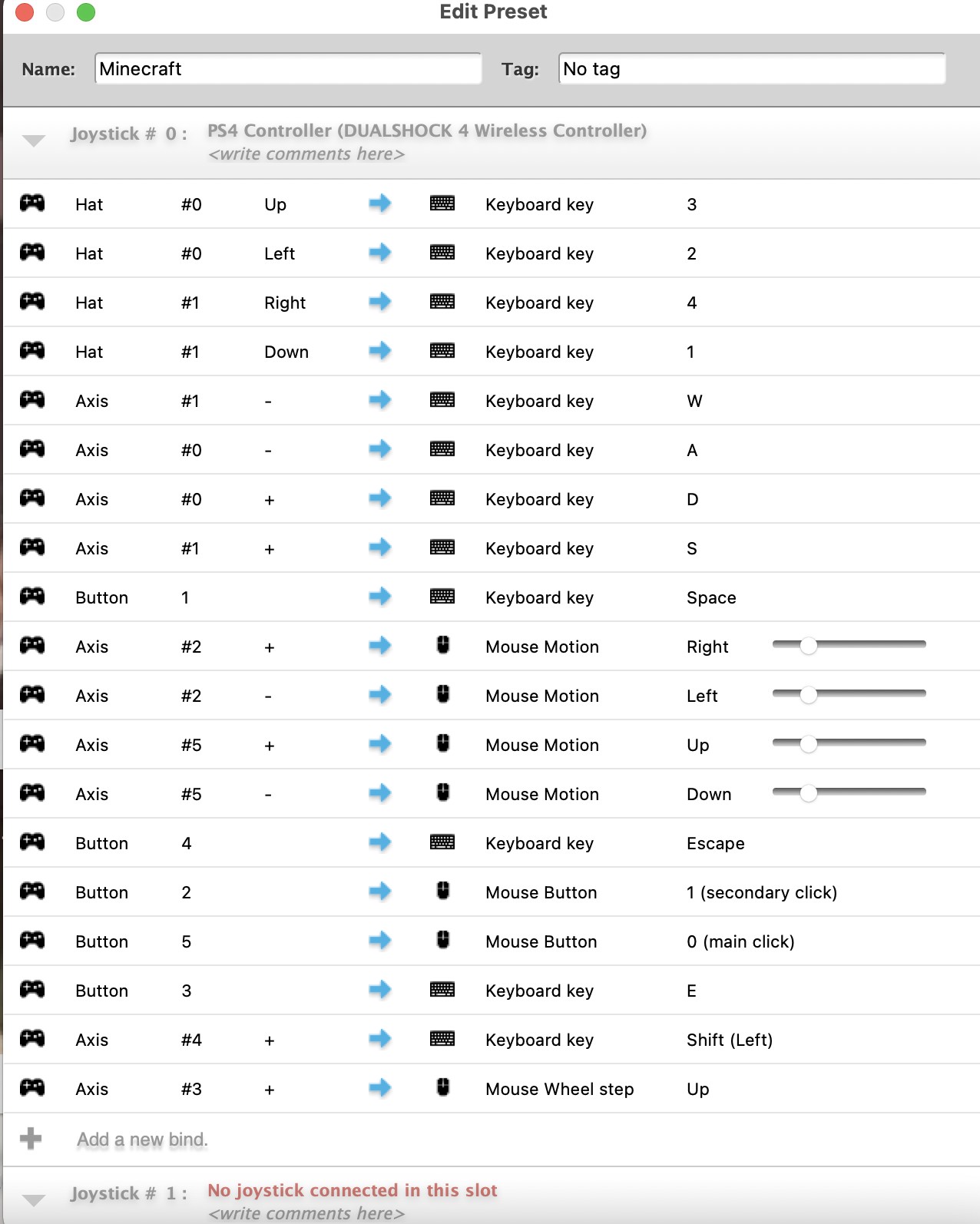Click the plus icon to add bind
The image size is (980, 1224).
31,1138
